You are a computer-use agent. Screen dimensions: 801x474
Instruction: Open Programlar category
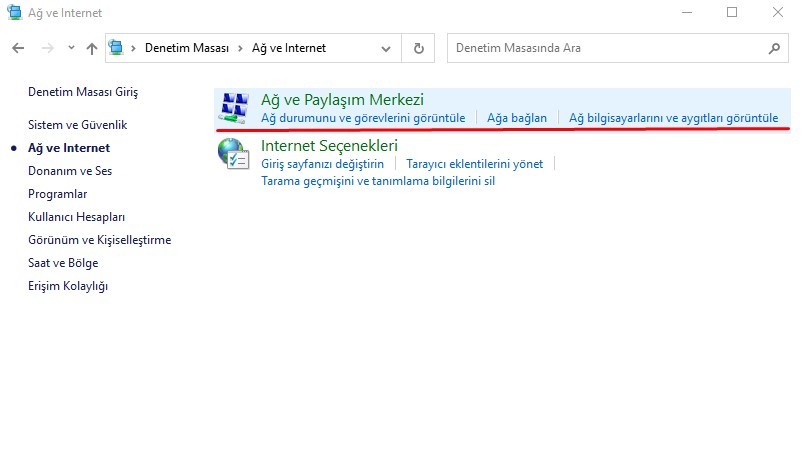click(58, 194)
